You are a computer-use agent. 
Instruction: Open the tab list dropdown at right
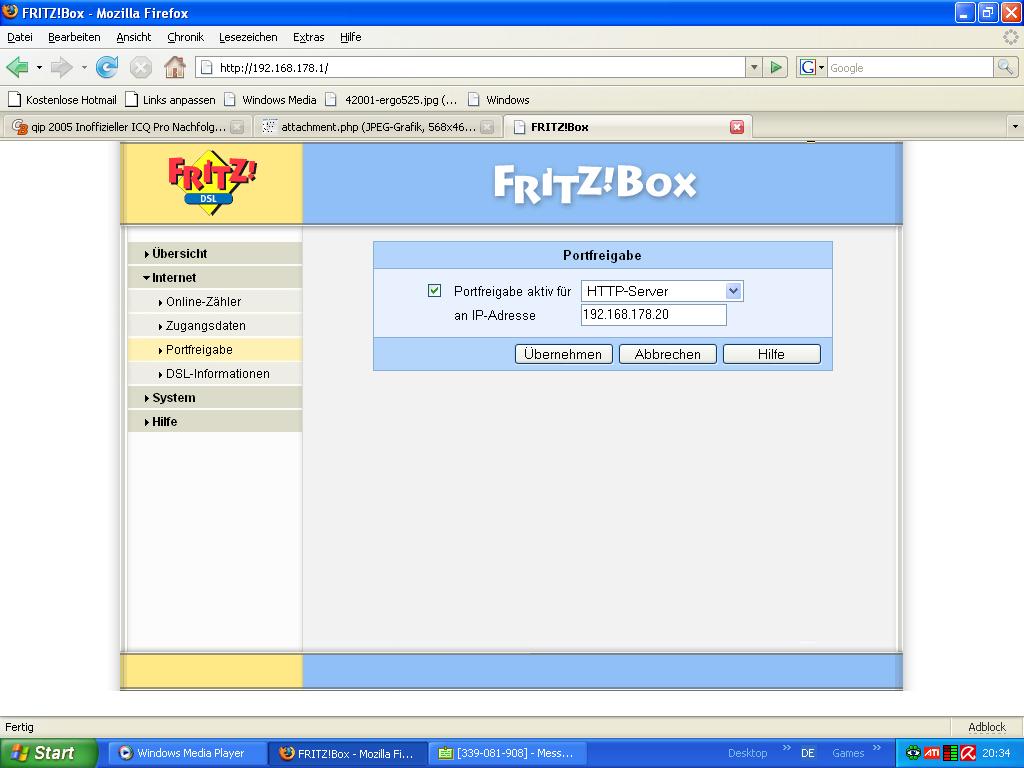point(1015,127)
